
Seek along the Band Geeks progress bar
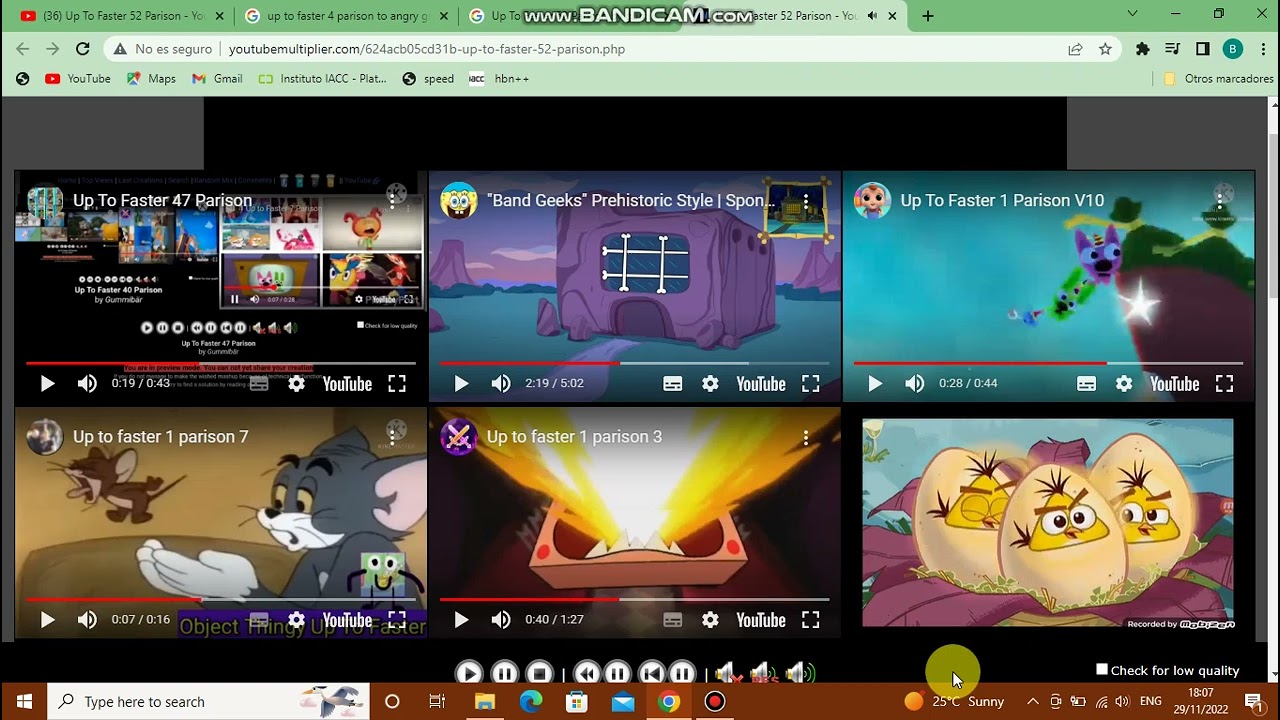(635, 363)
